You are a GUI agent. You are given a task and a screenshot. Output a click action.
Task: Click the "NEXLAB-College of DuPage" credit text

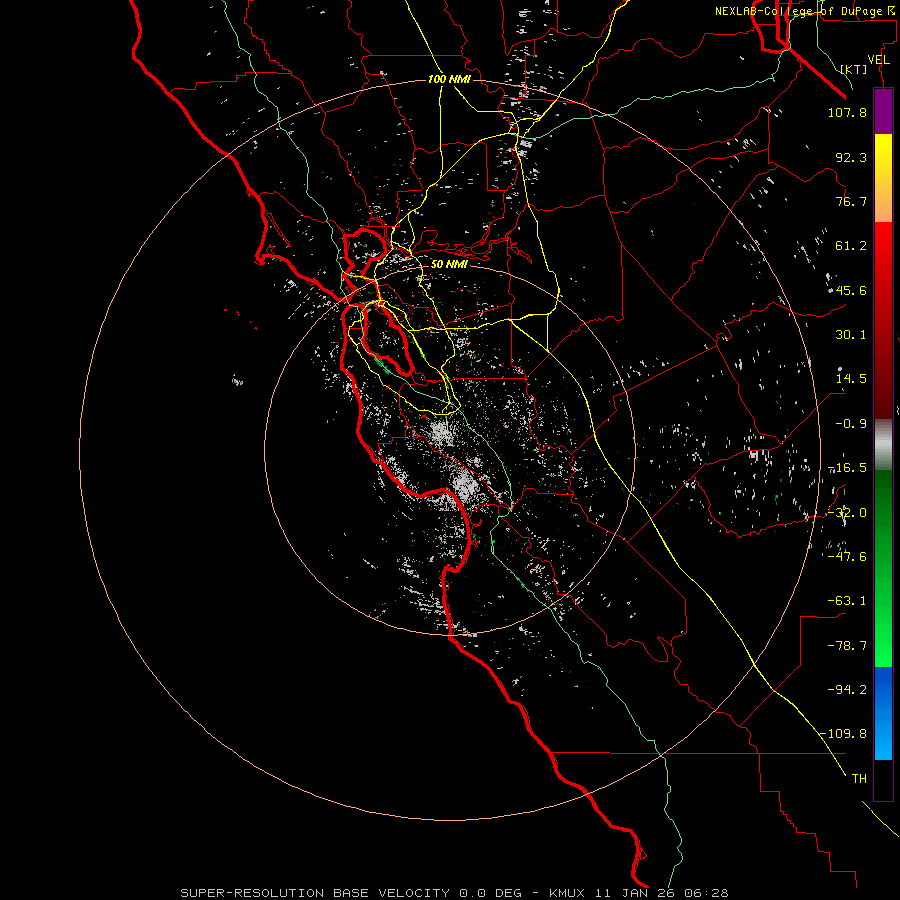[x=798, y=11]
